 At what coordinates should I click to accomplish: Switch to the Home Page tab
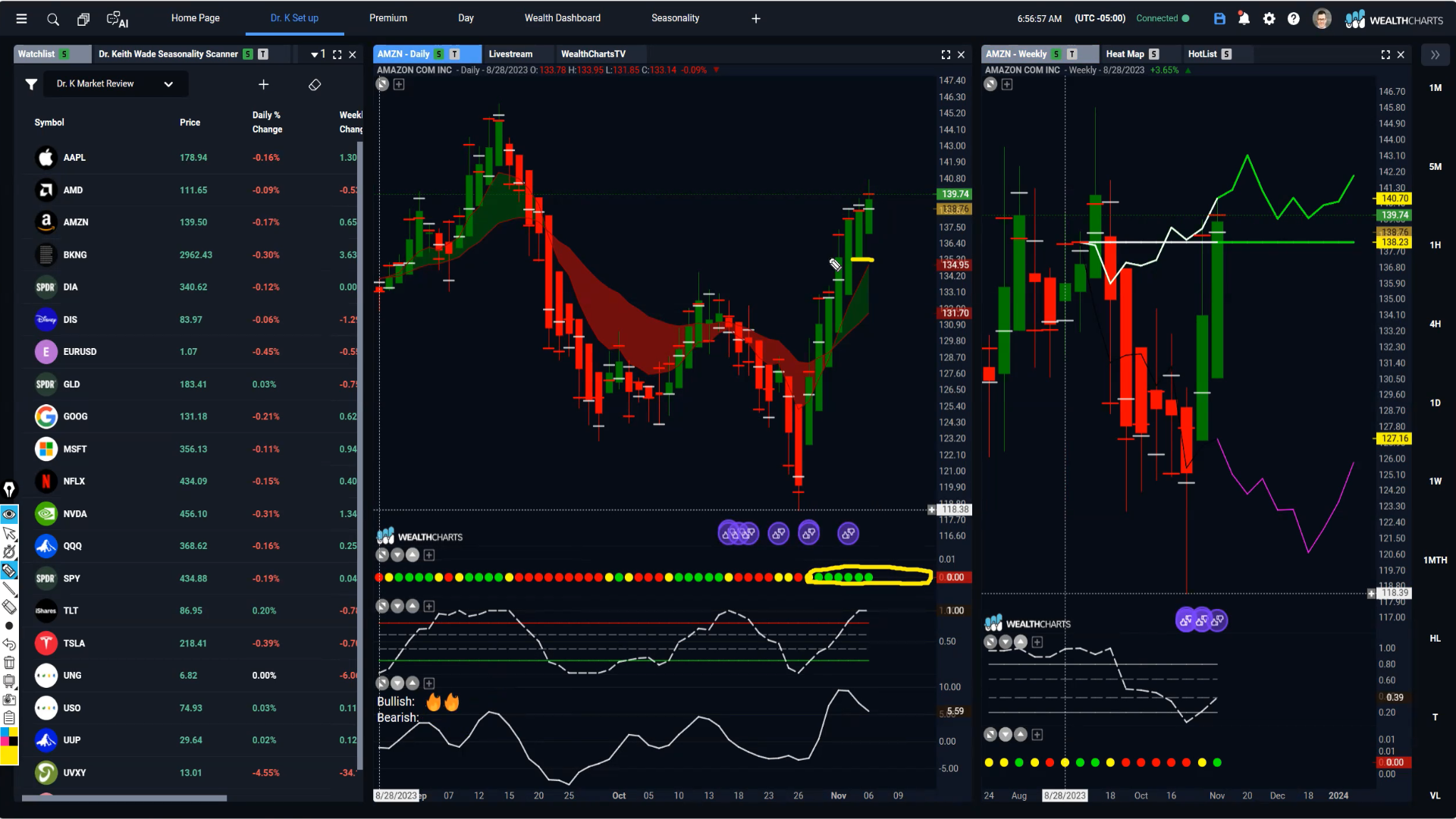click(195, 18)
